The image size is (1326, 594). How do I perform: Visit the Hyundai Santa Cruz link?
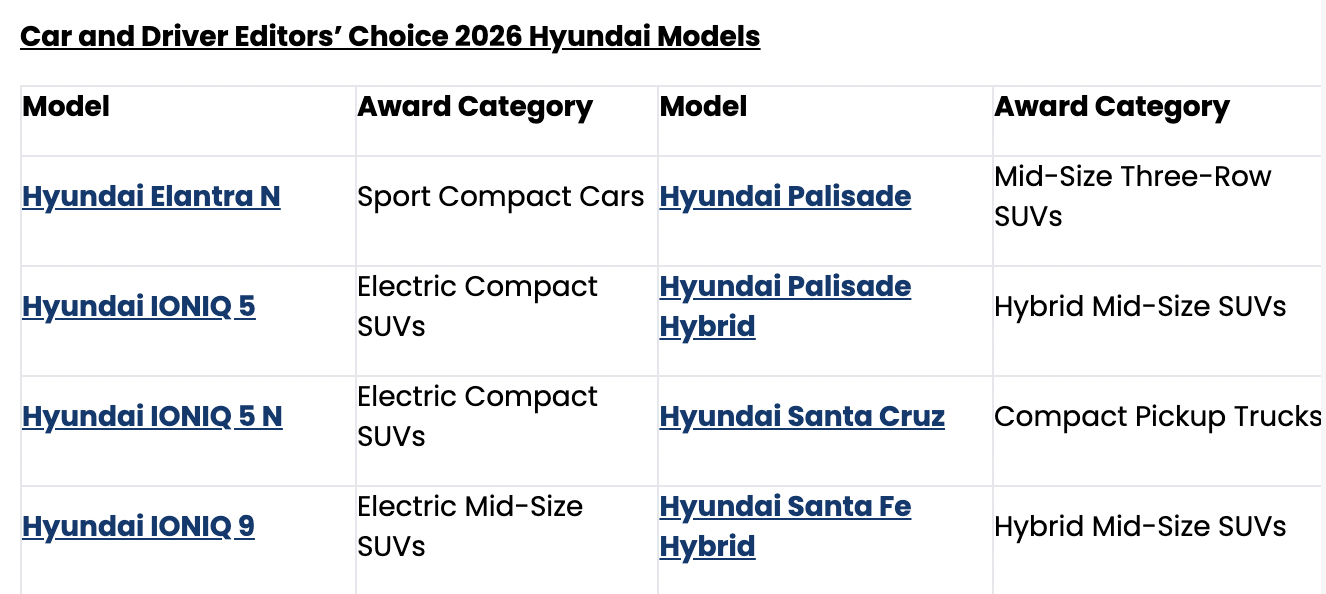802,416
